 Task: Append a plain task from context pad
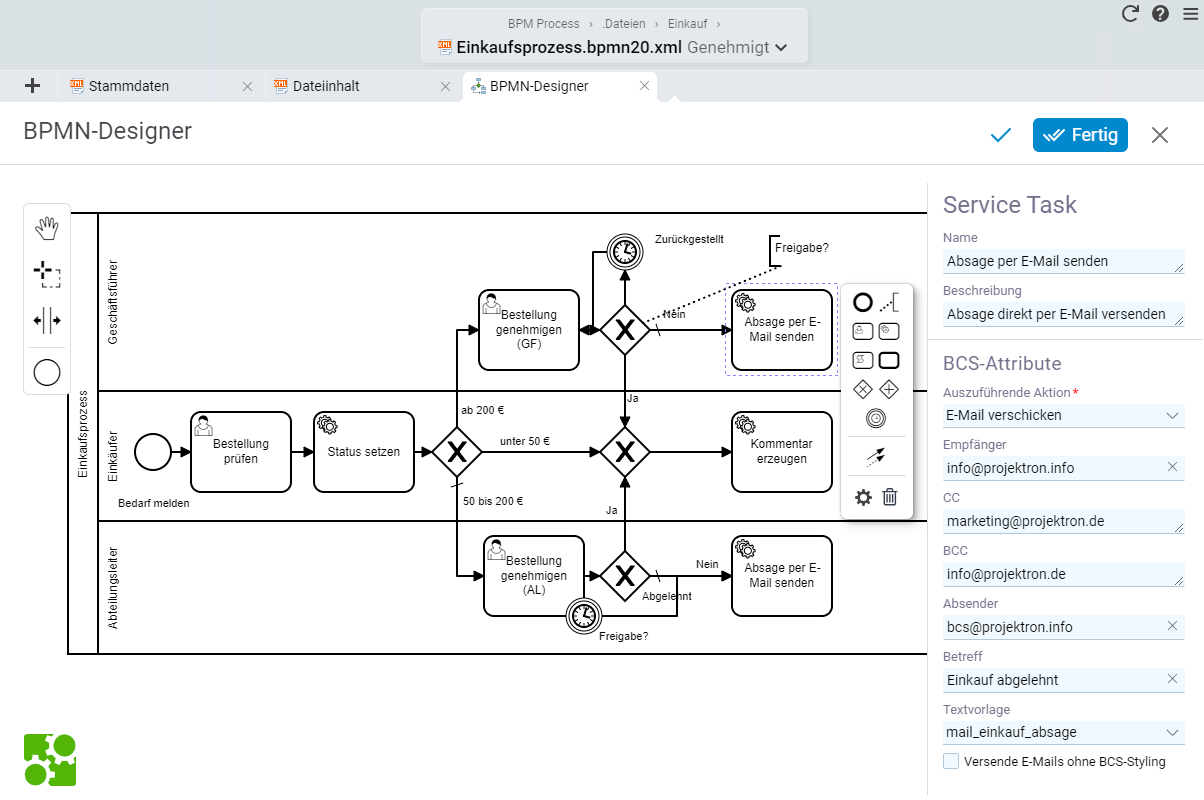tap(890, 360)
